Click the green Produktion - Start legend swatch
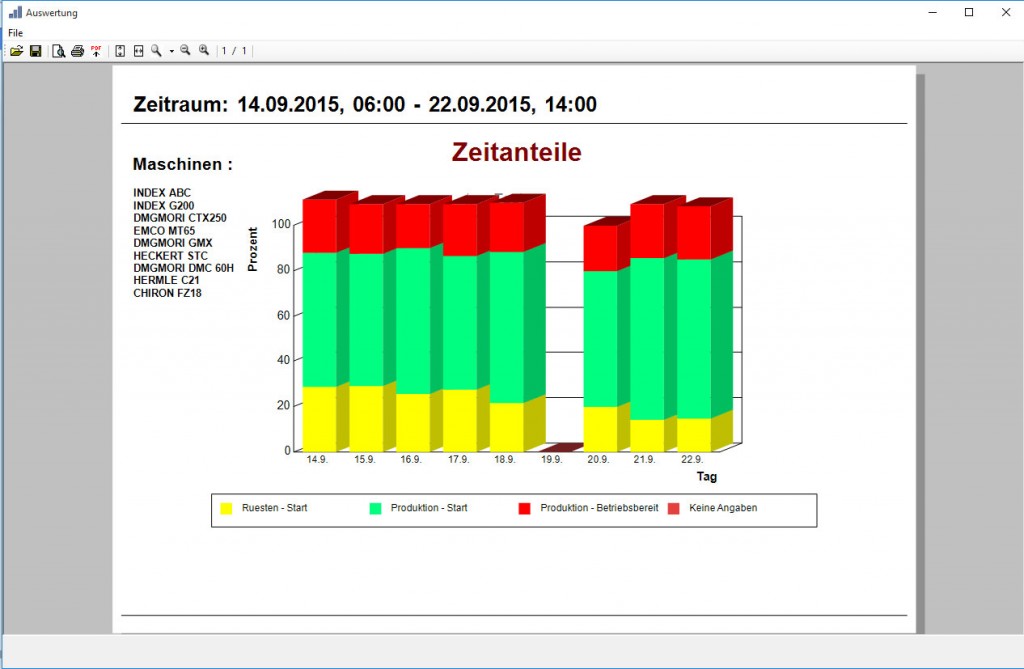This screenshot has width=1024, height=669. click(x=376, y=508)
